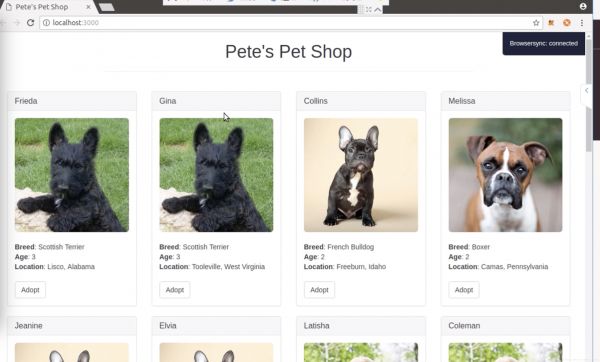Select the Pete's Pet Shop tab
600x362 pixels.
(x=42, y=7)
